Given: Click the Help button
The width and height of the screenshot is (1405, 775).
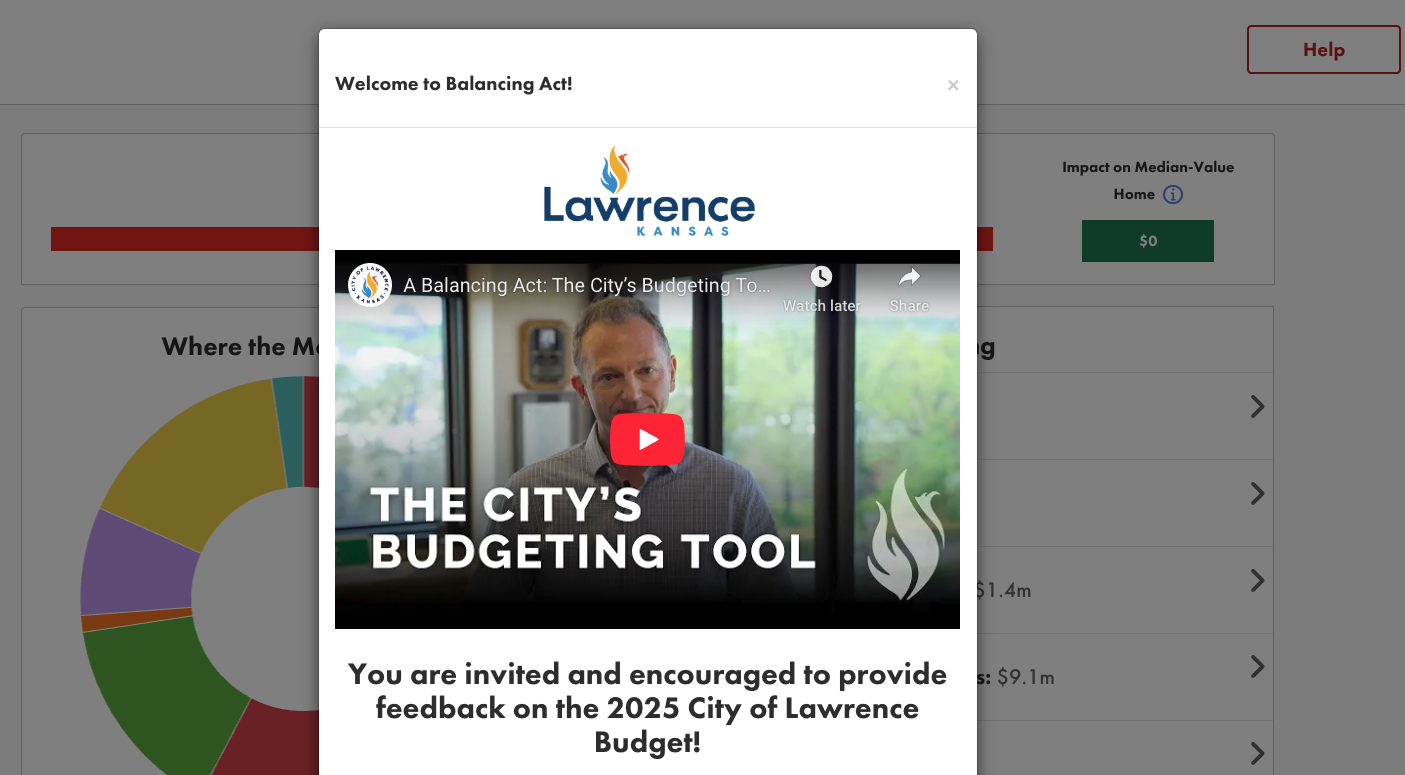Looking at the screenshot, I should 1323,50.
